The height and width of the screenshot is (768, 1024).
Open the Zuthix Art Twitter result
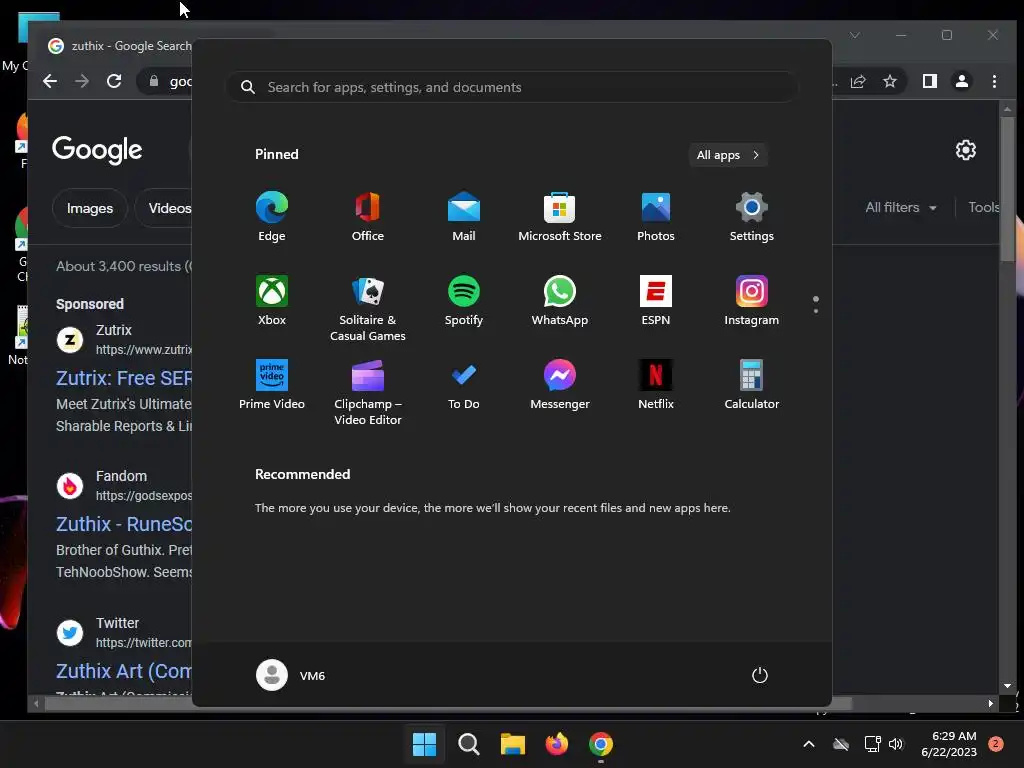click(x=124, y=671)
